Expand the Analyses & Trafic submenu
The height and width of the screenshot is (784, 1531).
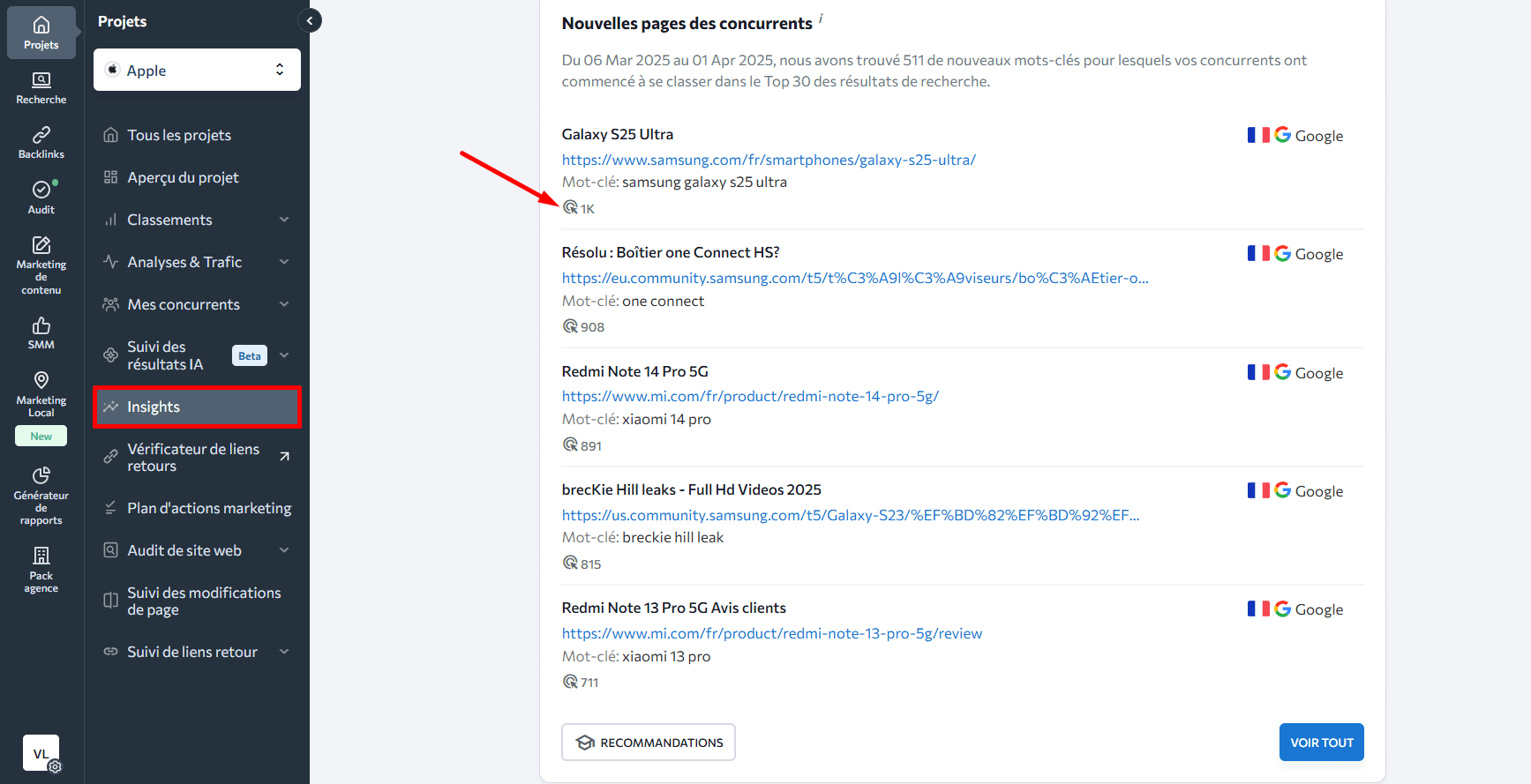[x=284, y=262]
